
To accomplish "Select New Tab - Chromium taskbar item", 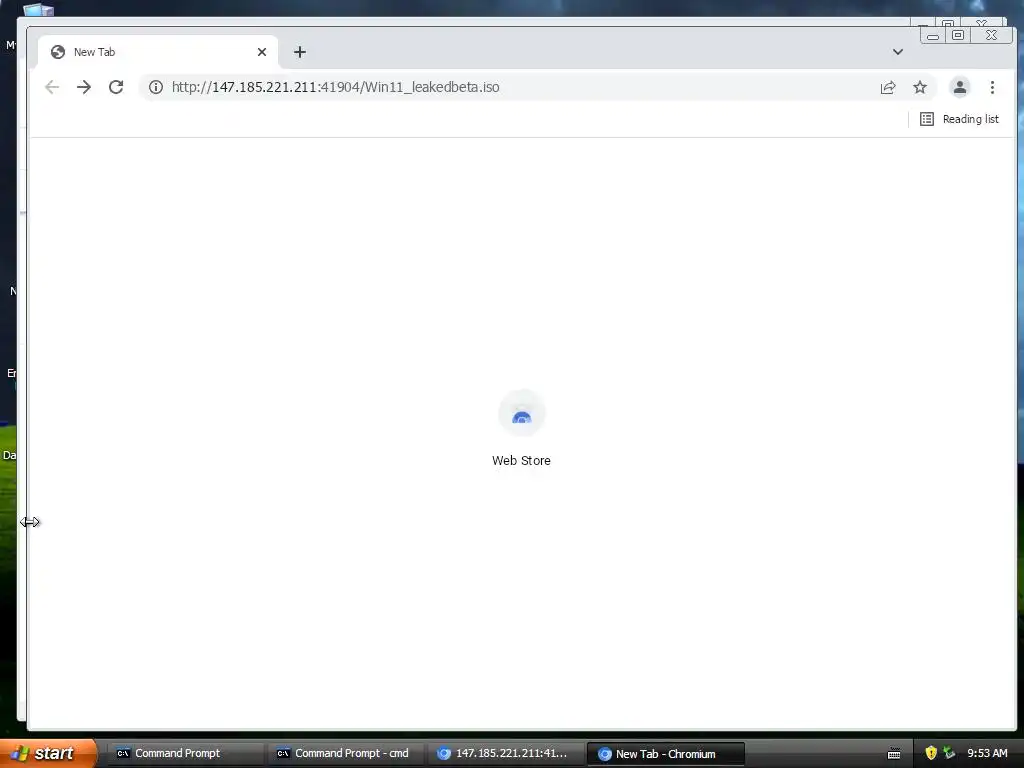I will pos(665,754).
